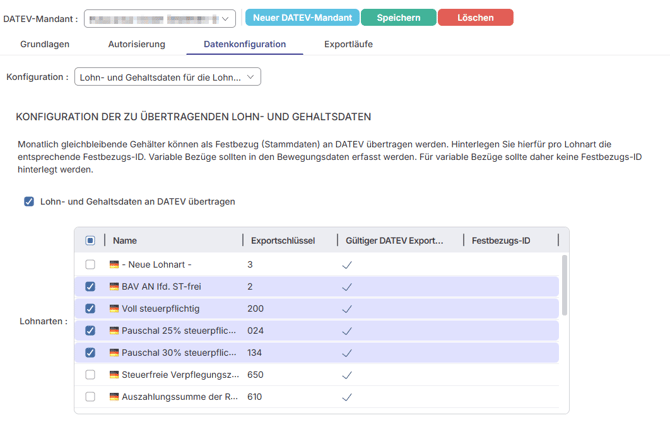This screenshot has height=425, width=670.
Task: Select export key 650 cell
Action: [x=256, y=375]
